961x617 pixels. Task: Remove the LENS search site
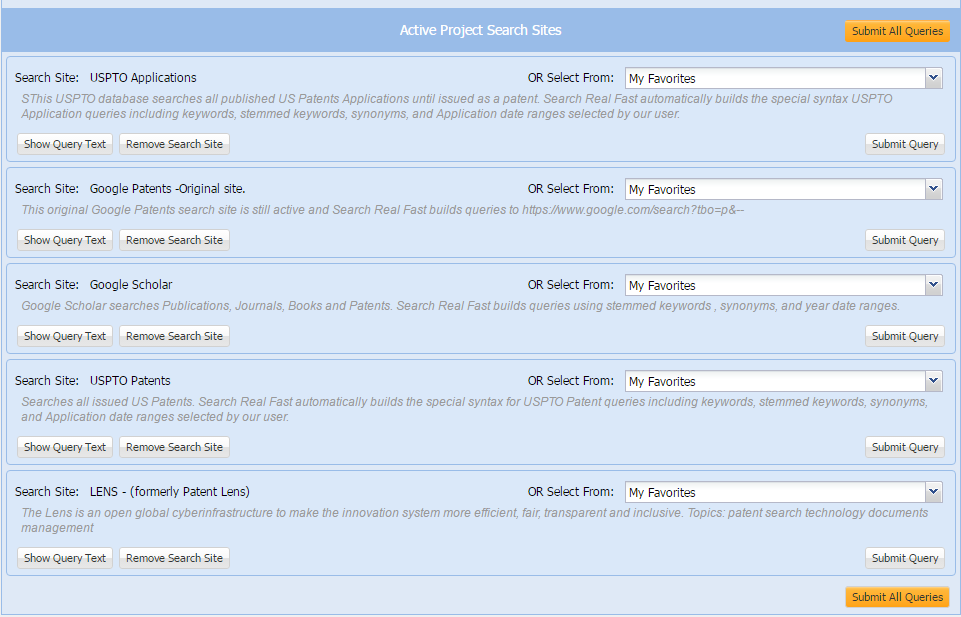click(x=175, y=558)
